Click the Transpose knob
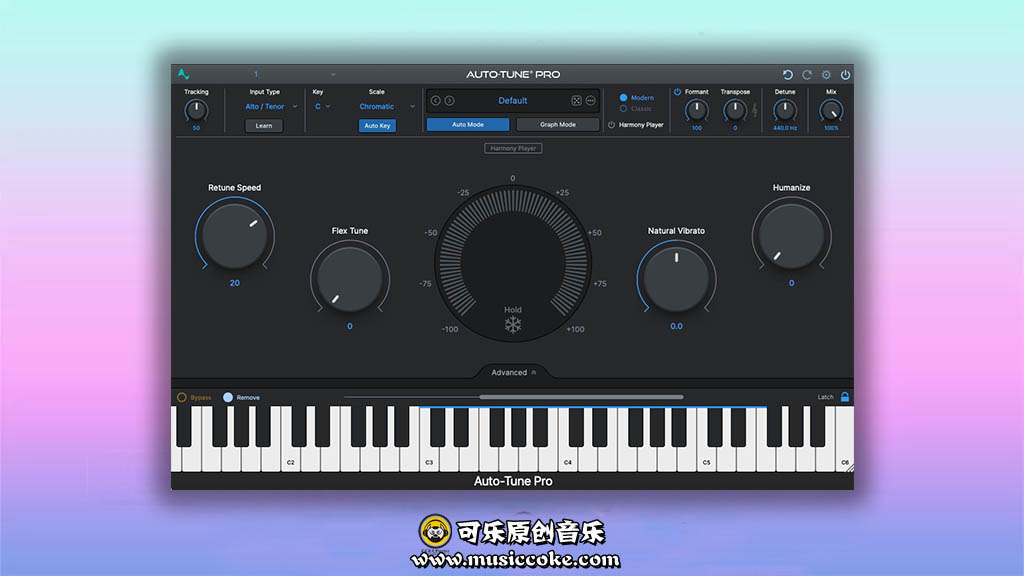Viewport: 1024px width, 576px height. [735, 110]
